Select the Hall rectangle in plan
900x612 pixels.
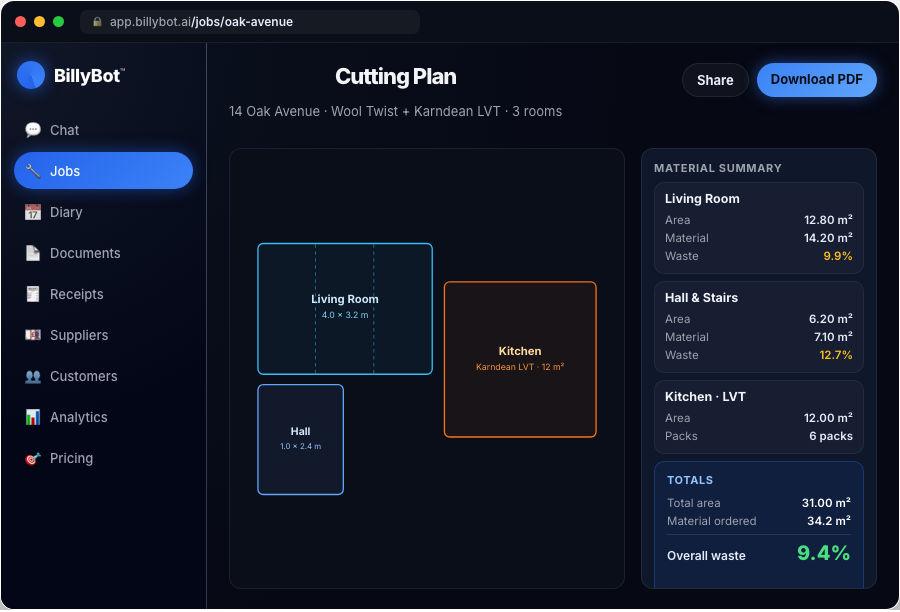[301, 439]
